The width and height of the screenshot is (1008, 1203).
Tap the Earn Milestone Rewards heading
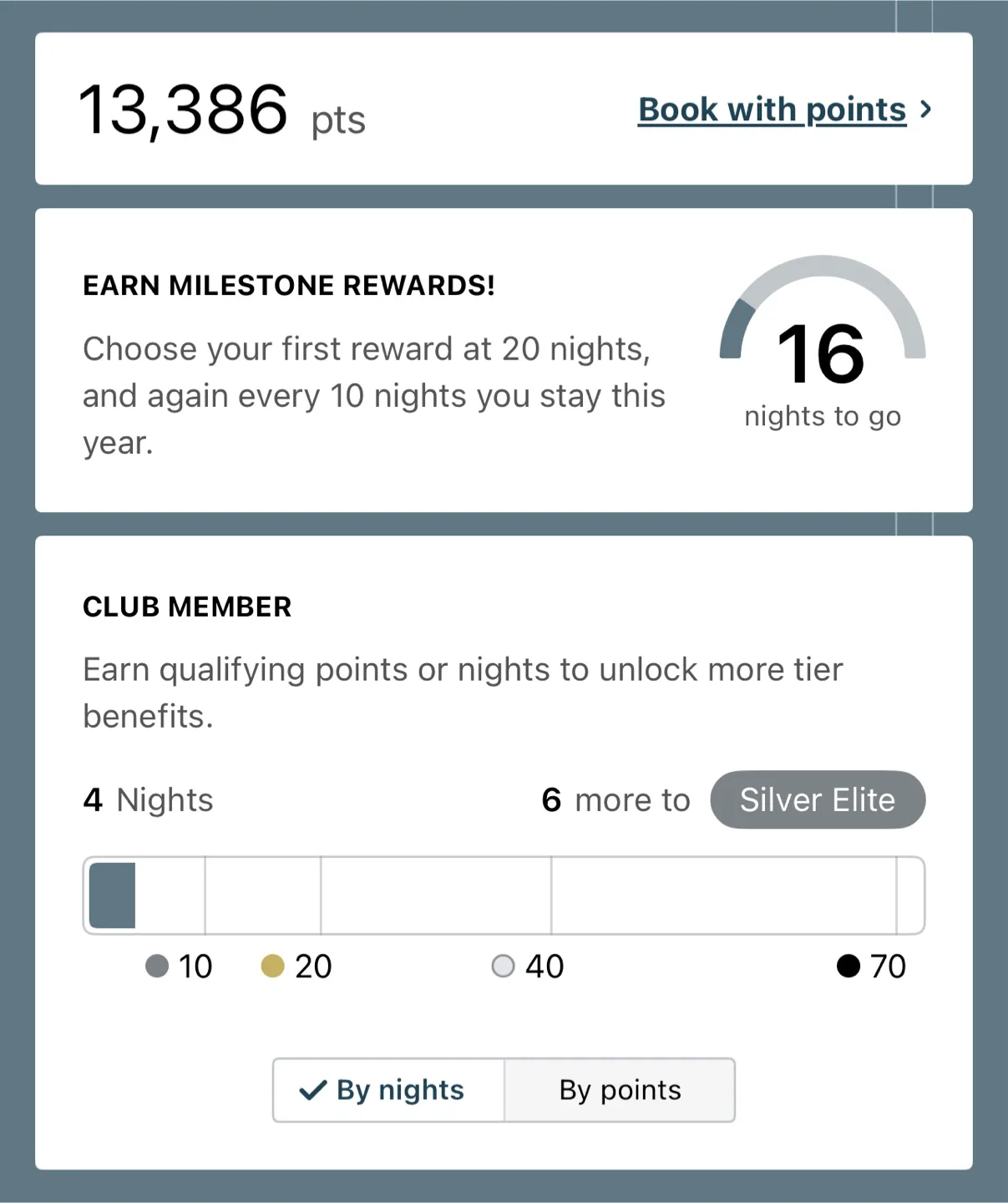coord(289,286)
